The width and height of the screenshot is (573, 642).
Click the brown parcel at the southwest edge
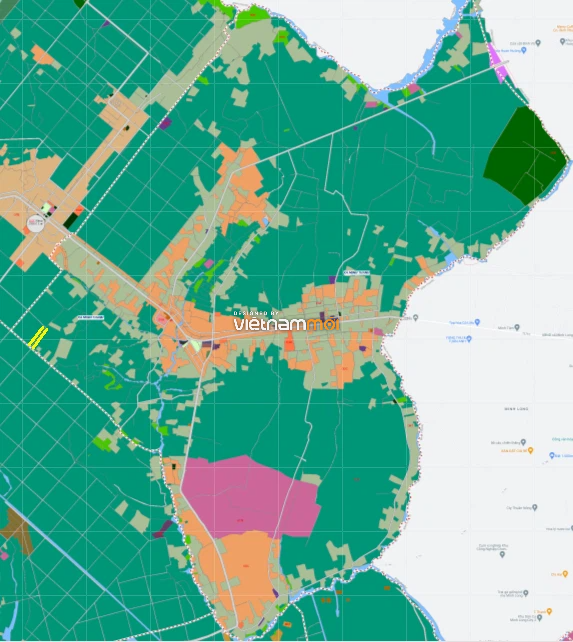click(16, 531)
